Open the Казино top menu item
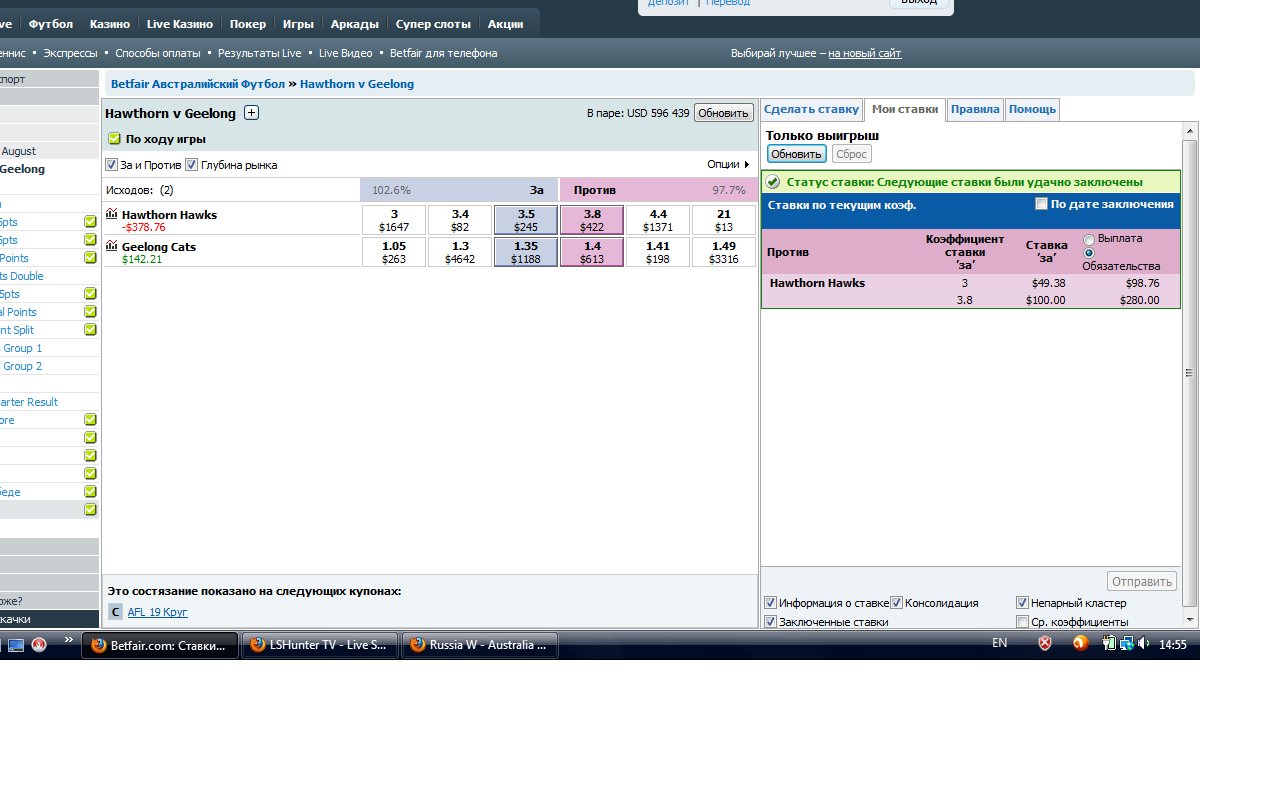 [x=109, y=24]
